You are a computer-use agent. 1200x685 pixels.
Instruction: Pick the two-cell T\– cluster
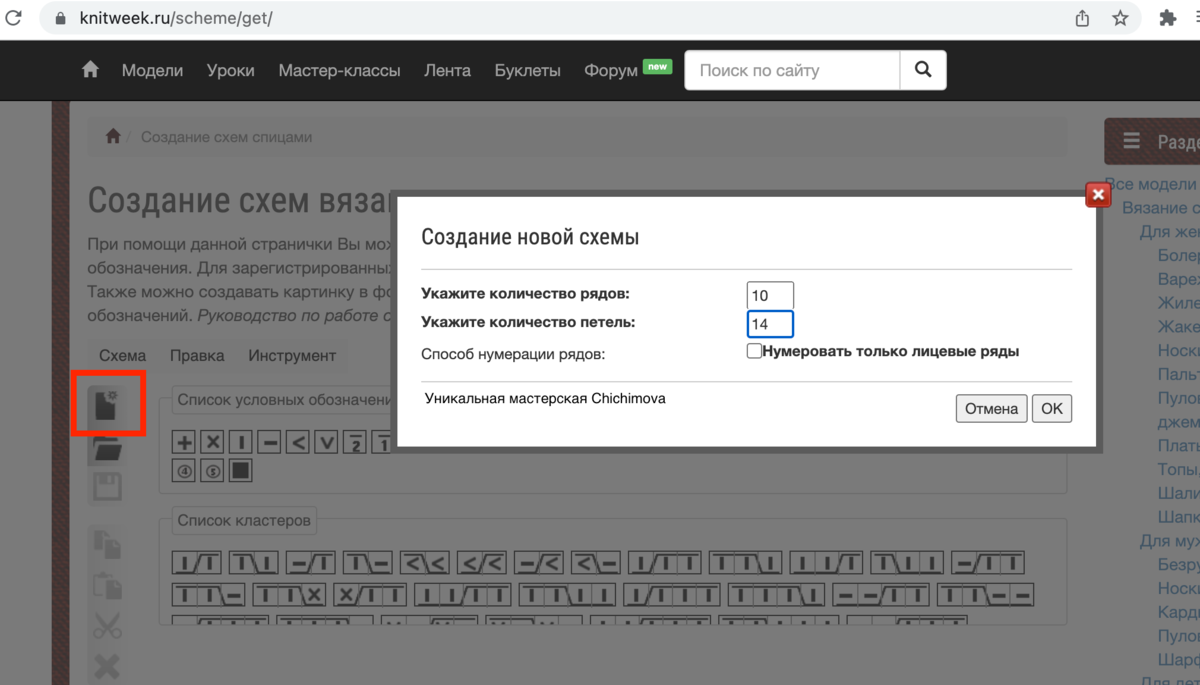pos(368,563)
